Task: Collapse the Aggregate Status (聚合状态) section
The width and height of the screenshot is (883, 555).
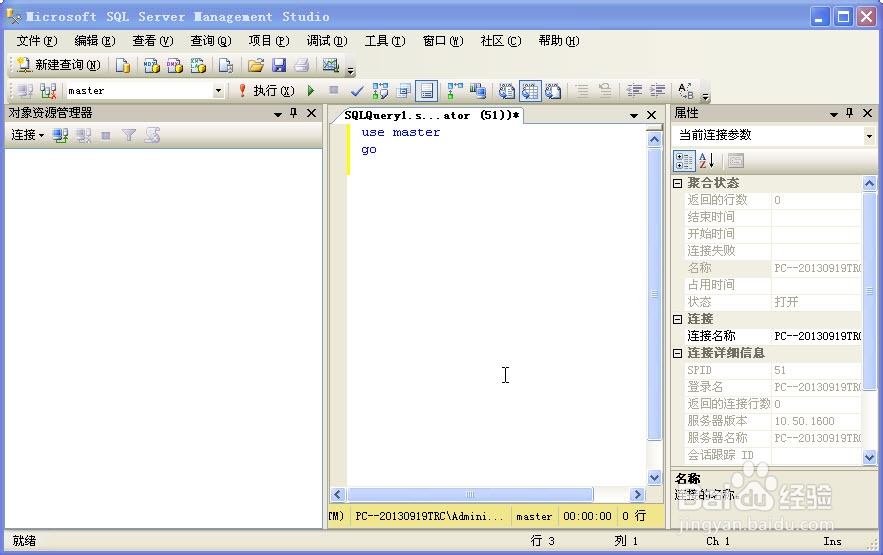Action: point(677,183)
